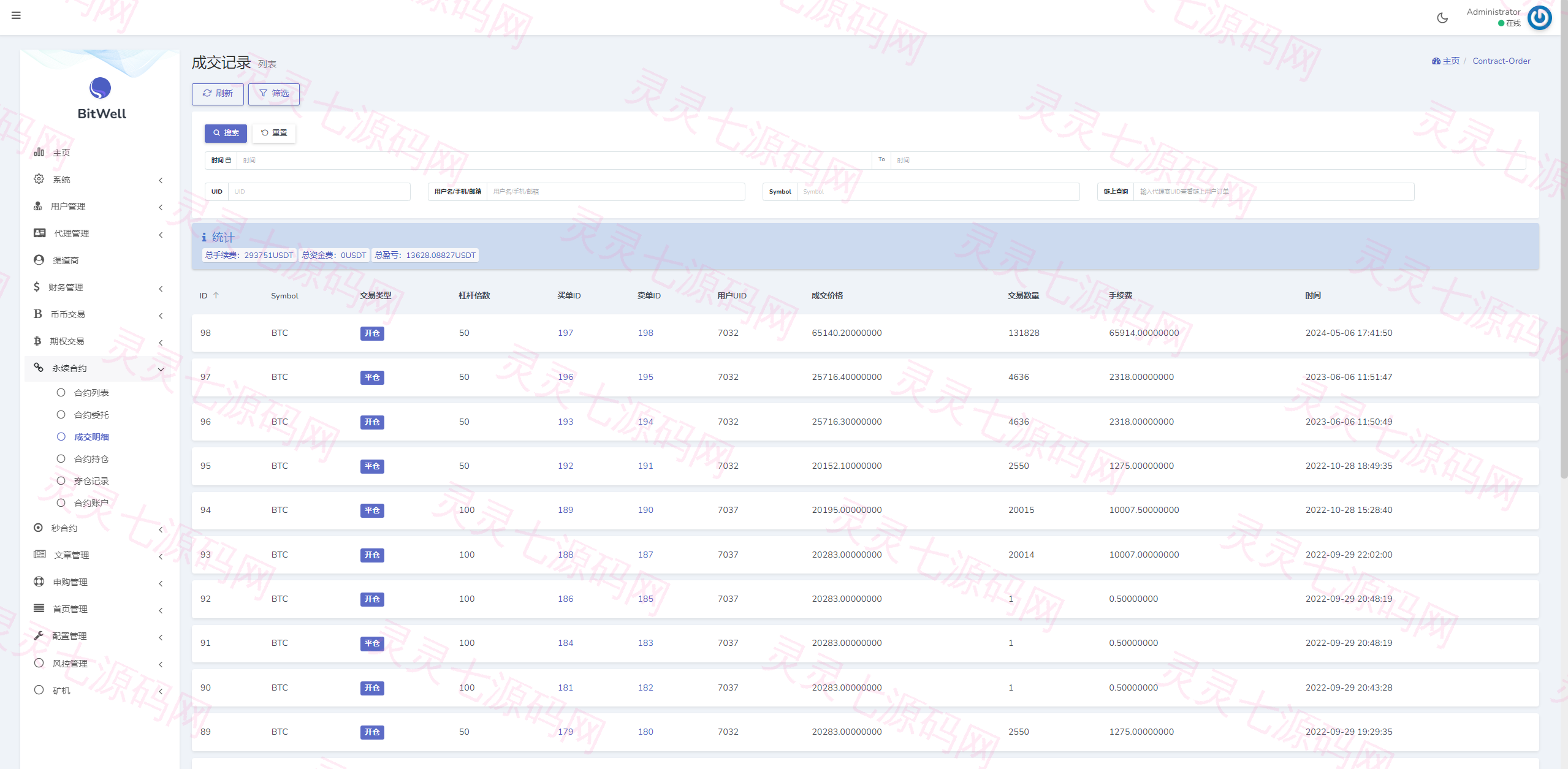The width and height of the screenshot is (1568, 769).
Task: Toggle the hamburger sidebar menu icon
Action: pyautogui.click(x=16, y=15)
